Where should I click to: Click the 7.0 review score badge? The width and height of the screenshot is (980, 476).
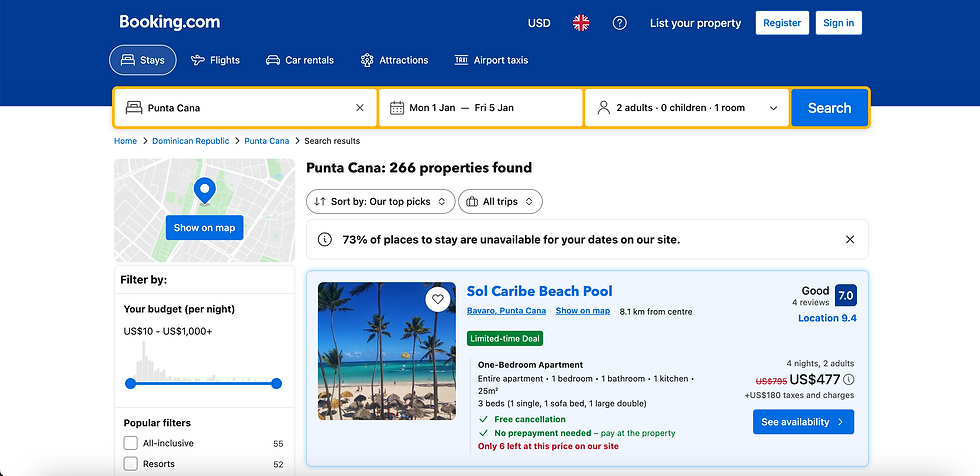tap(845, 295)
